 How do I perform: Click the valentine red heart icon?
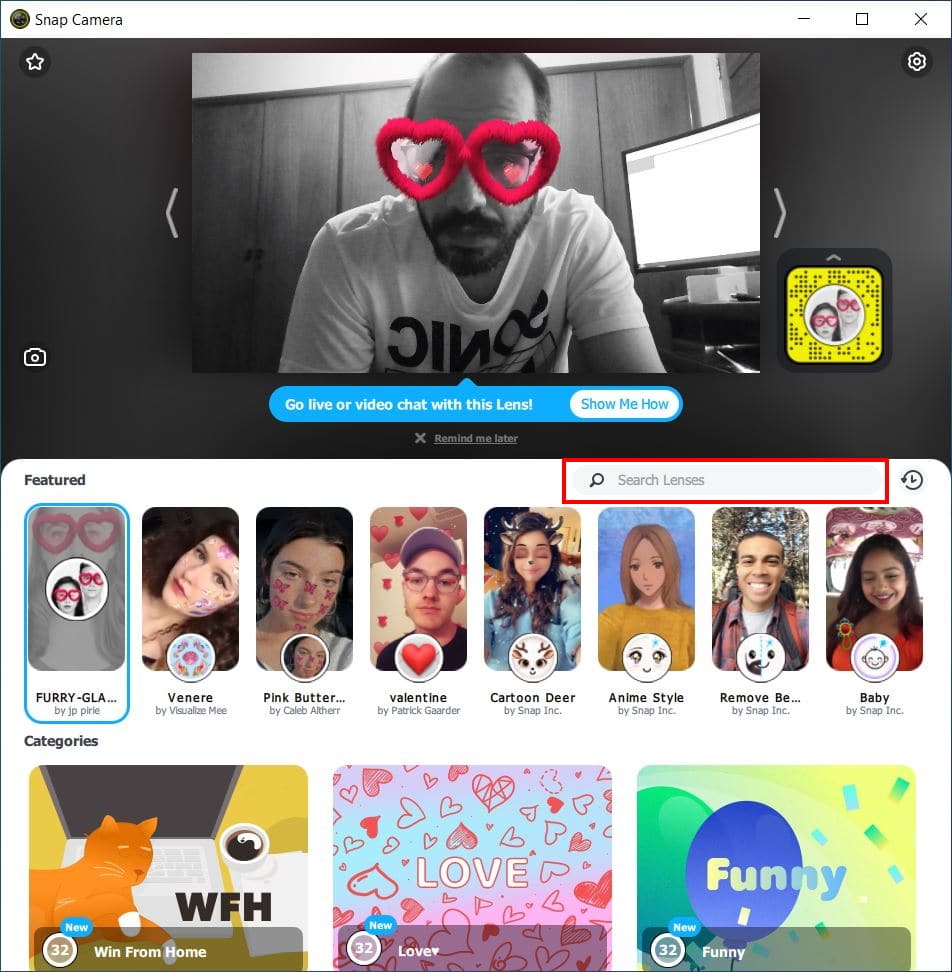(419, 657)
